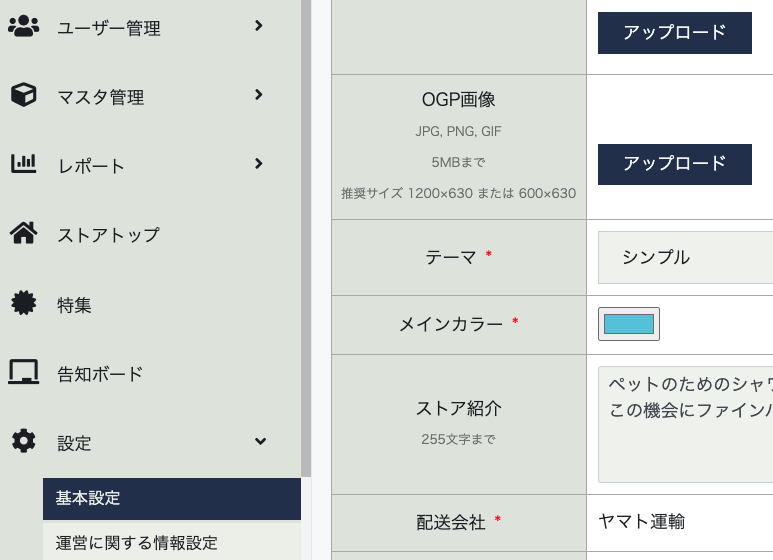
Task: Click the bar chart icon for レポート
Action: point(23,164)
